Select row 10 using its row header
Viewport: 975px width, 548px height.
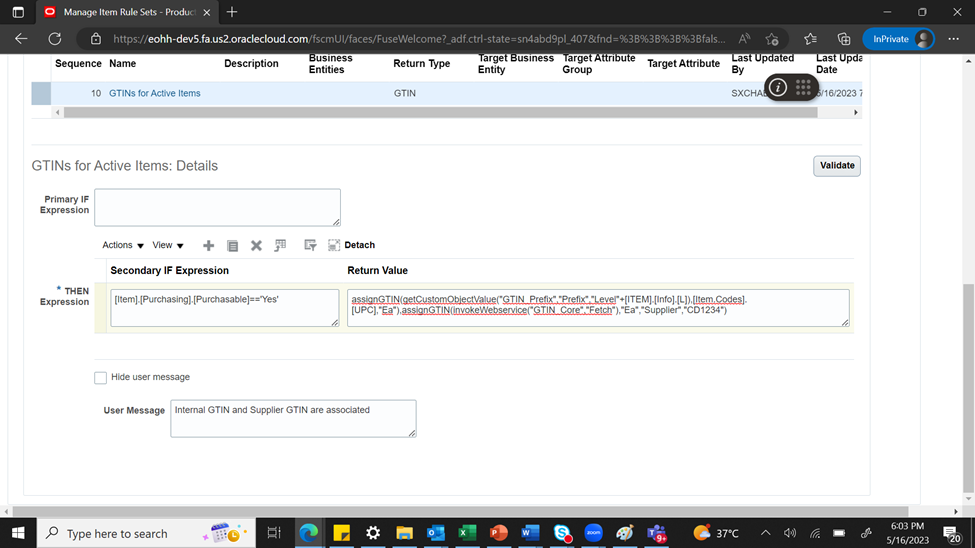click(x=41, y=93)
